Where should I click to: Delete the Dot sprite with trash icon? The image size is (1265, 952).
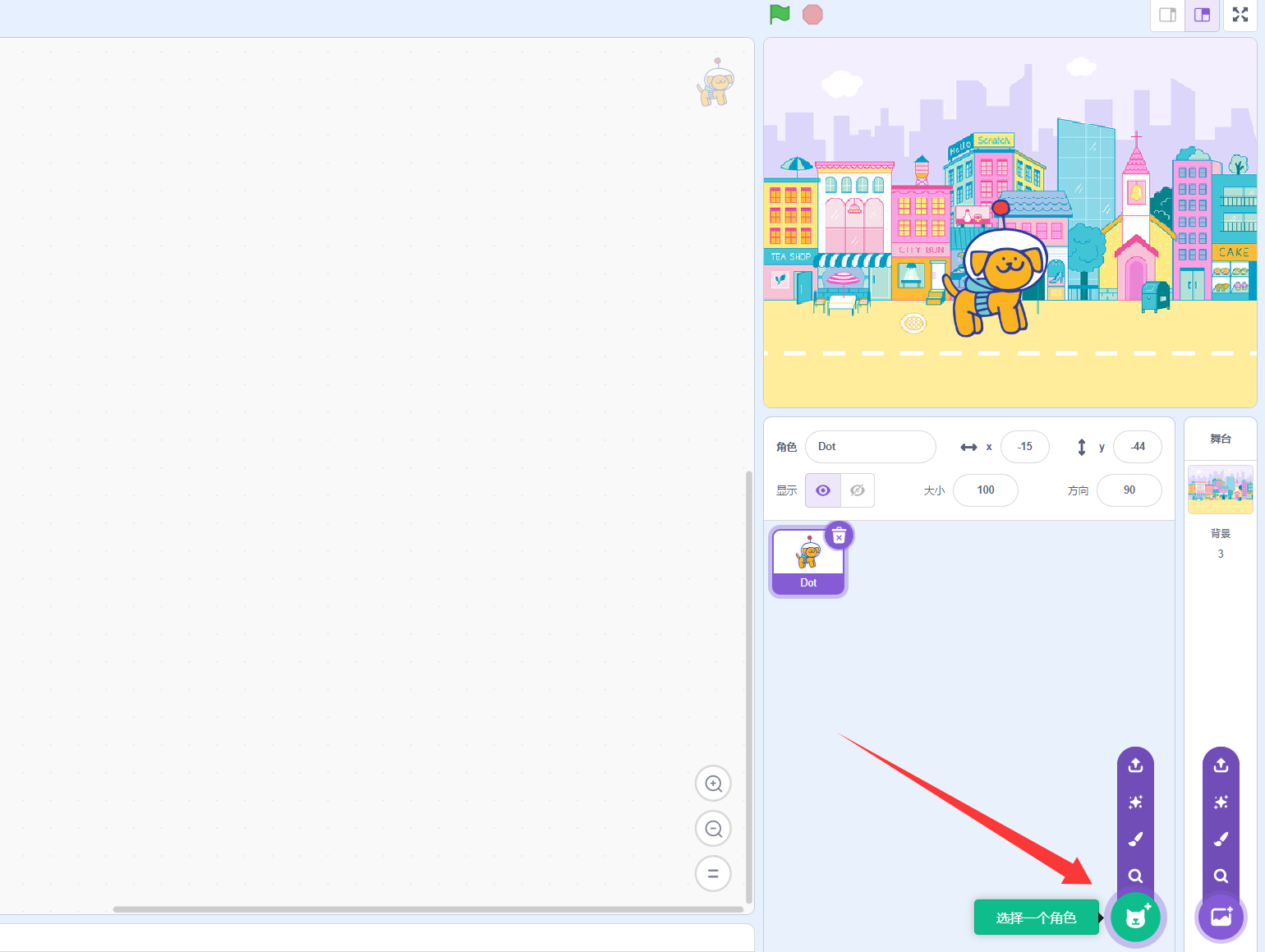pyautogui.click(x=839, y=536)
